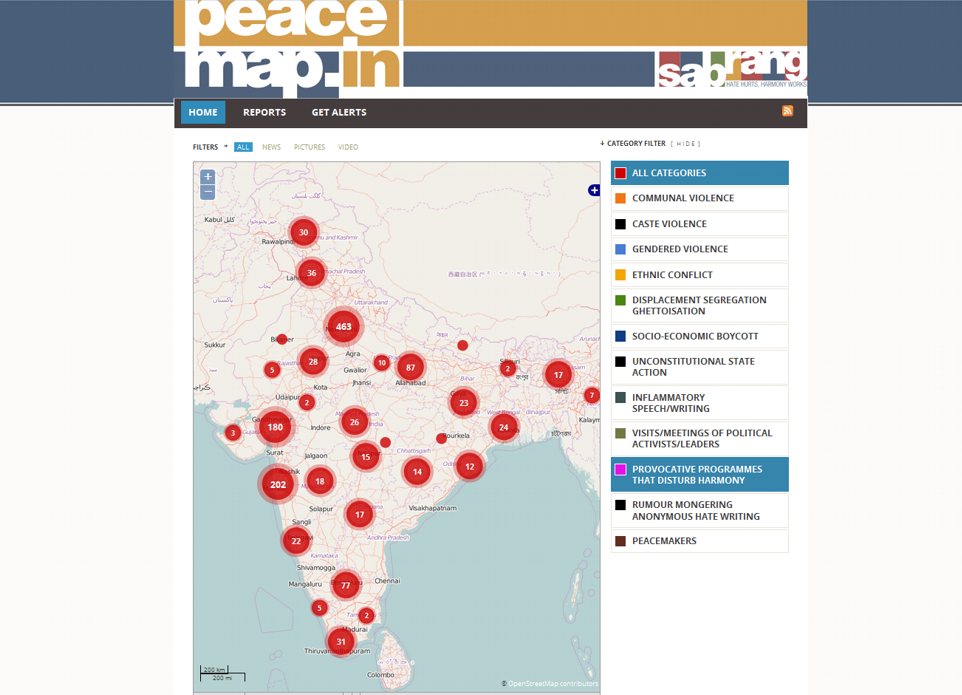Open the RSS feed icon
The height and width of the screenshot is (695, 962).
[x=787, y=111]
